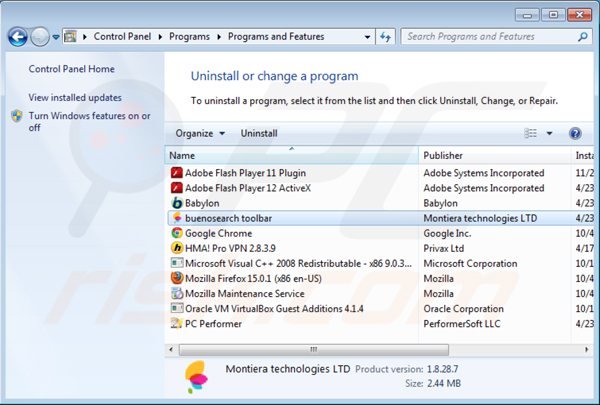This screenshot has height=405, width=600.
Task: Expand the view options dropdown arrow
Action: 549,133
